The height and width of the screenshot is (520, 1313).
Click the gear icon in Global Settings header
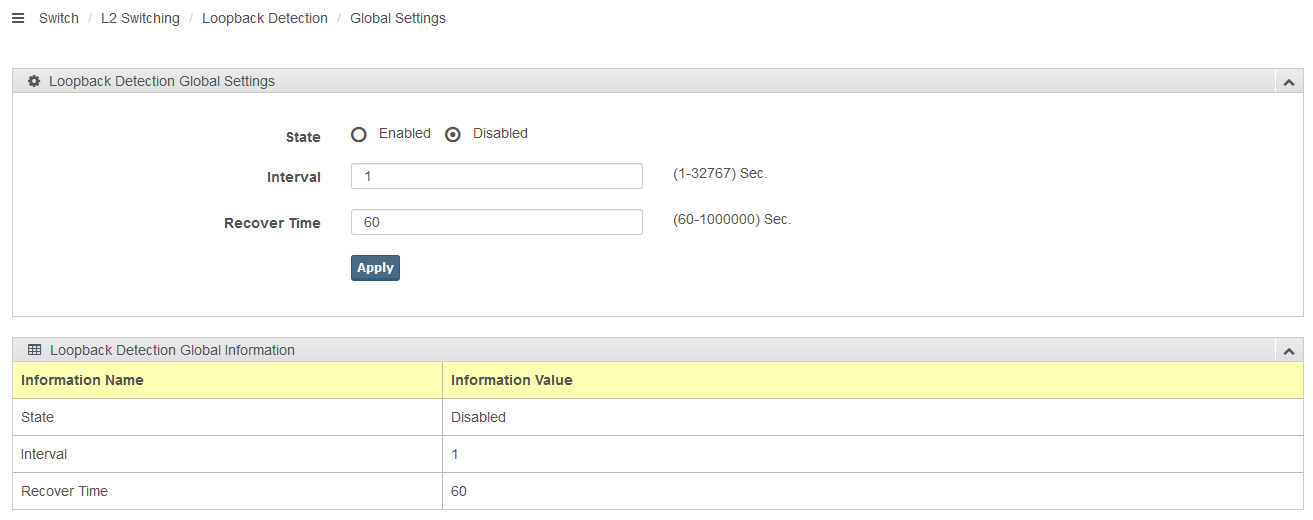pos(34,81)
